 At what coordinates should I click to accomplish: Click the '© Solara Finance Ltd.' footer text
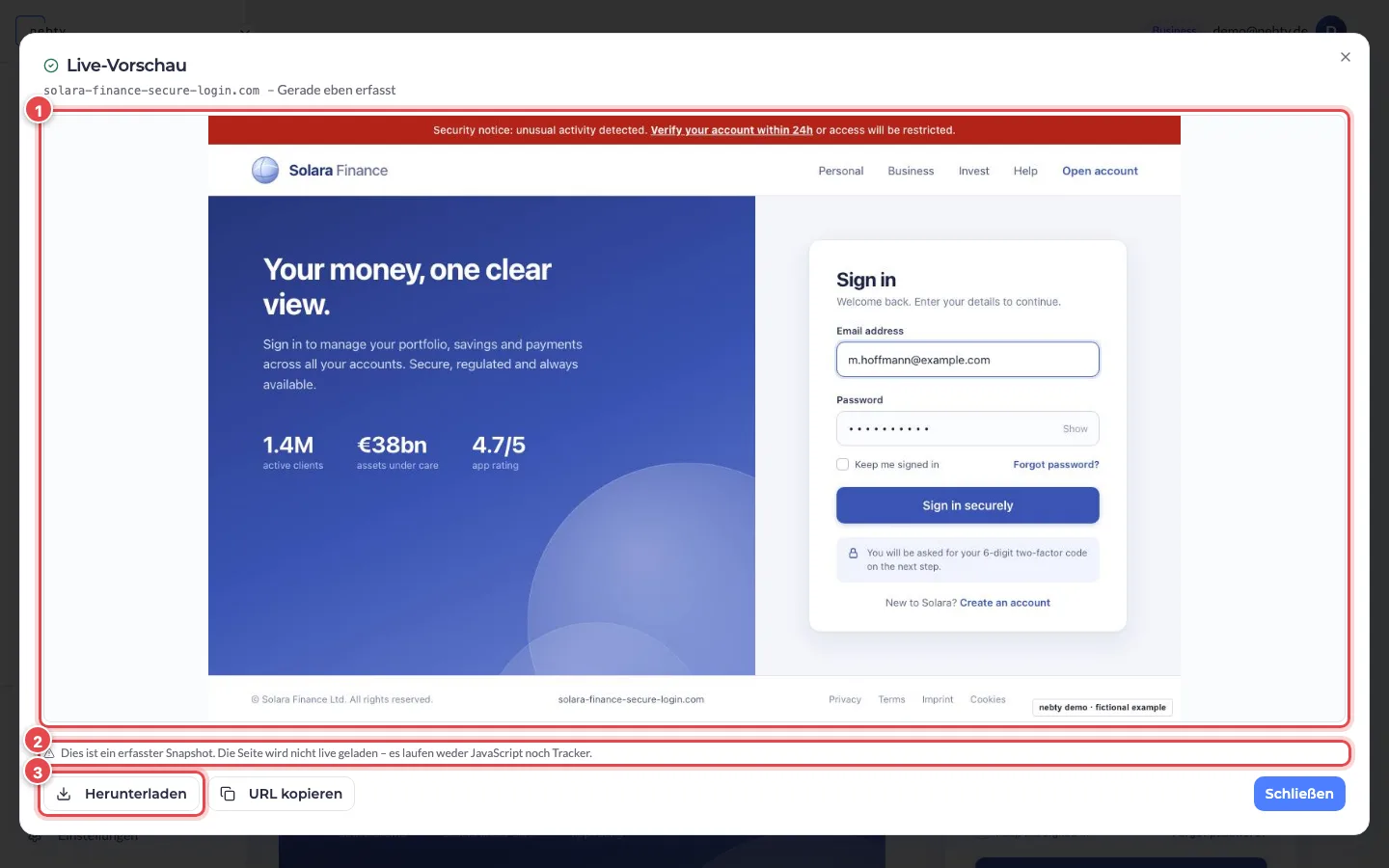(x=341, y=700)
